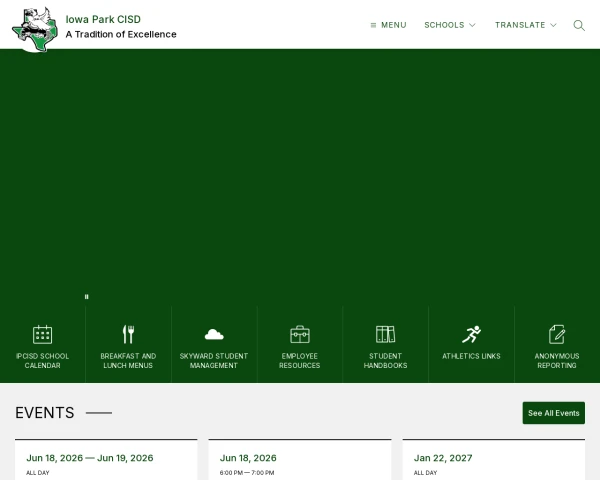Go to Employee Resources link
Screen dimensions: 600x480
[x=300, y=361]
